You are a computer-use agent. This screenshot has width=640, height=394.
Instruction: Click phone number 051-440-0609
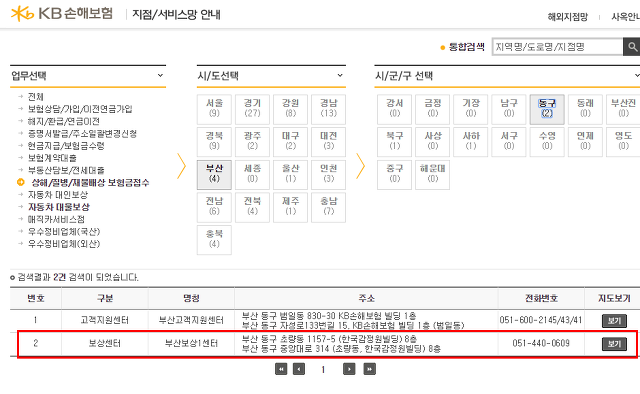point(541,343)
